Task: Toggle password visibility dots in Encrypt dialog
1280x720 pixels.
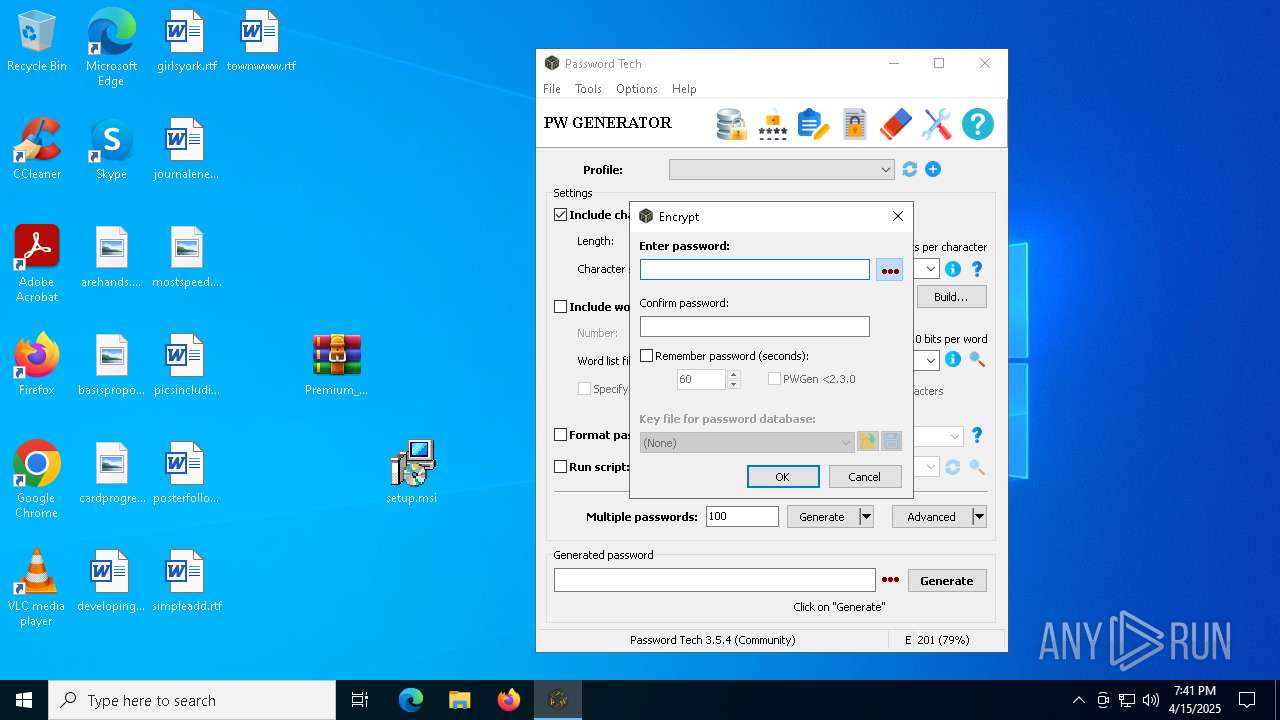Action: [x=890, y=270]
